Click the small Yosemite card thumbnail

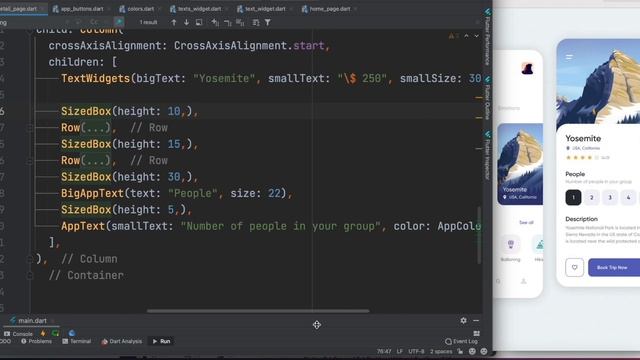click(520, 164)
